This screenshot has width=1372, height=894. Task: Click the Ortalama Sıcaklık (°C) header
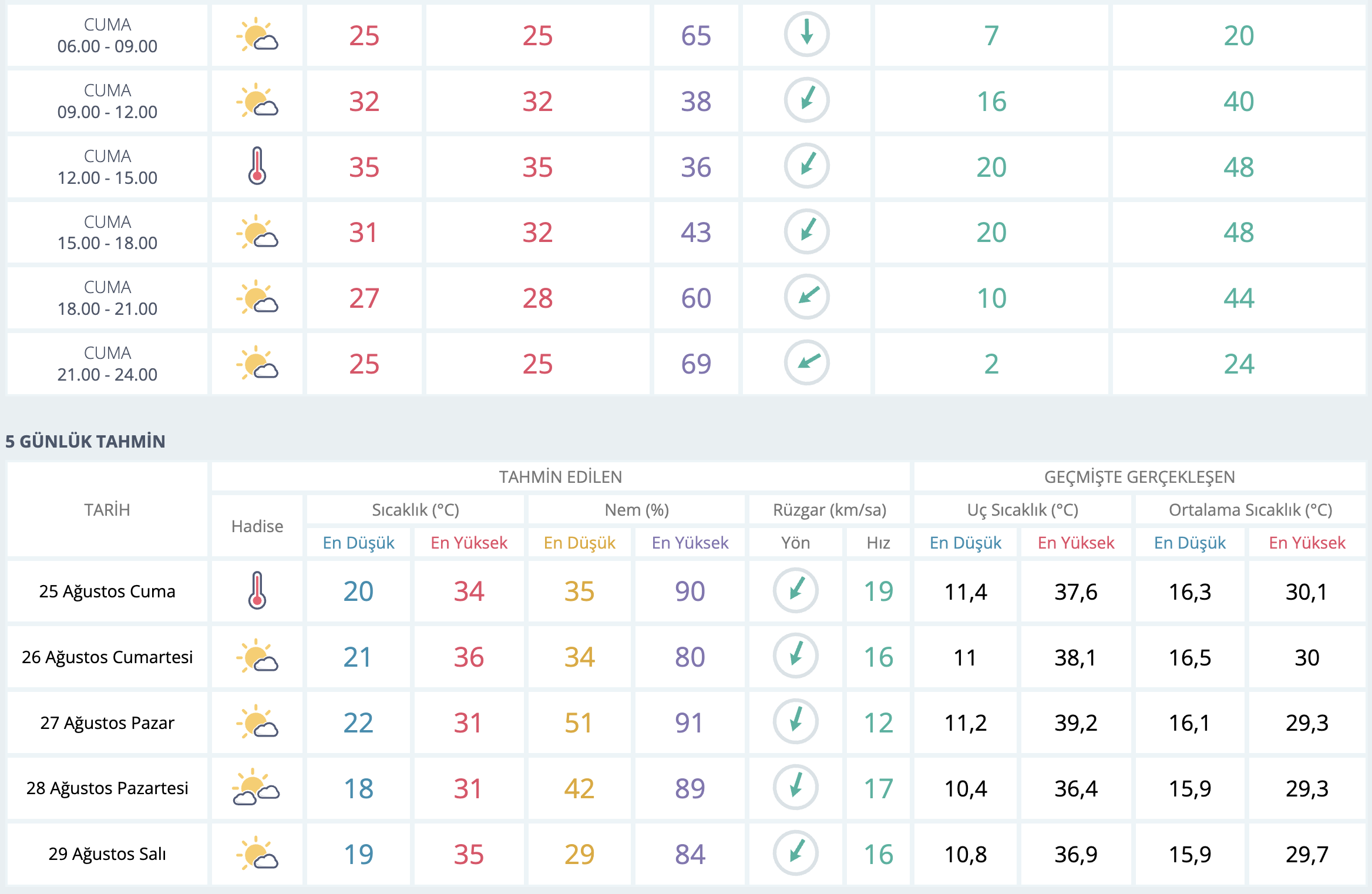tap(1250, 509)
